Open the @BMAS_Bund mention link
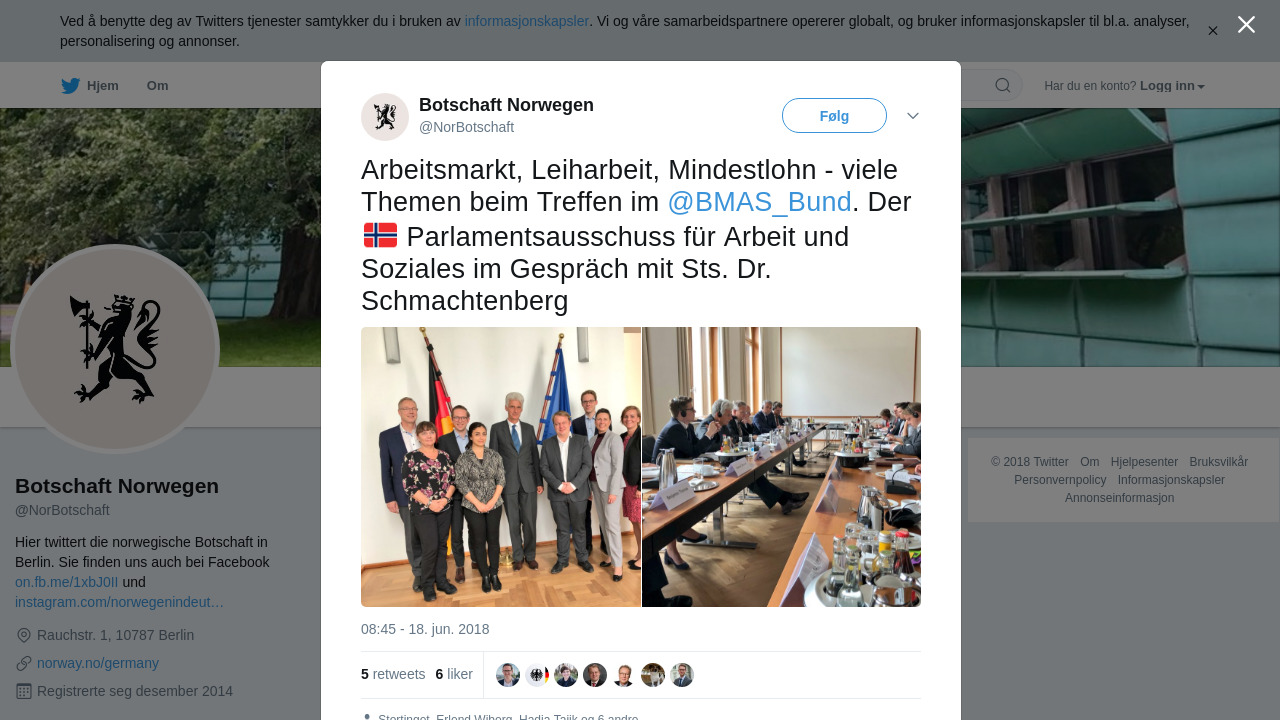This screenshot has width=1280, height=720. (759, 202)
